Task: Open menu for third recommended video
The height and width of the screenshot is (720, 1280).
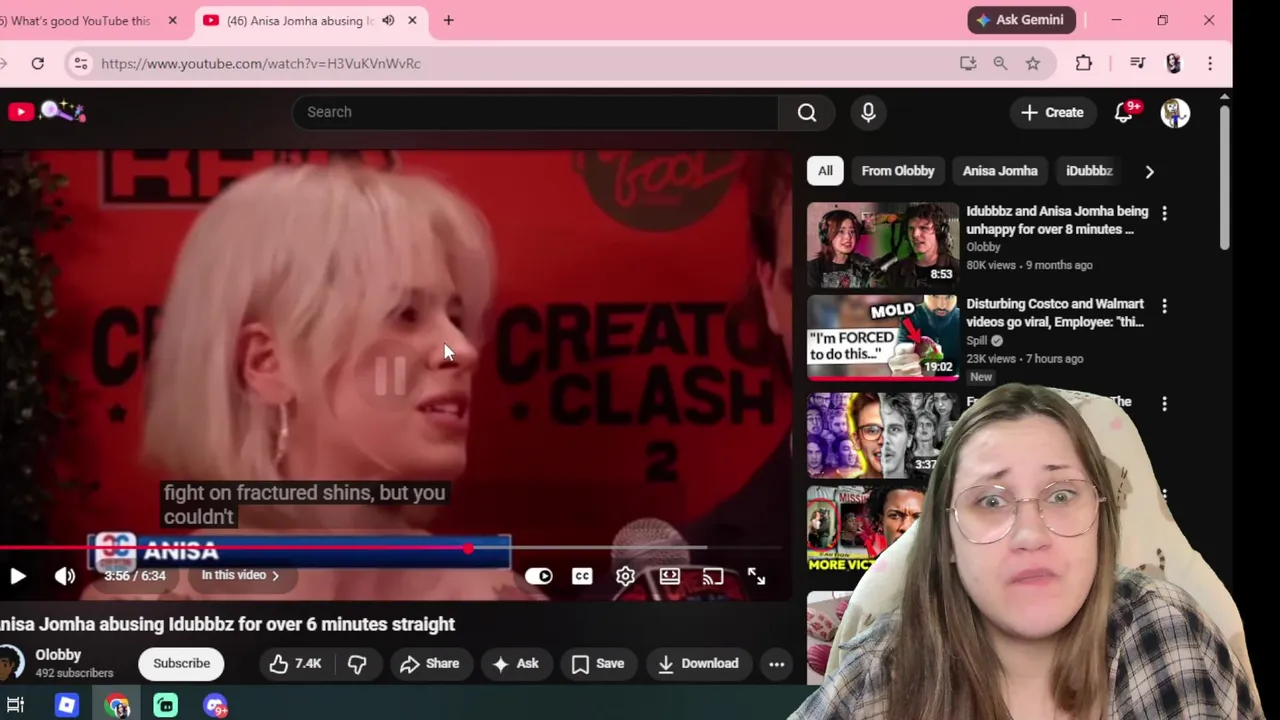Action: [1164, 403]
